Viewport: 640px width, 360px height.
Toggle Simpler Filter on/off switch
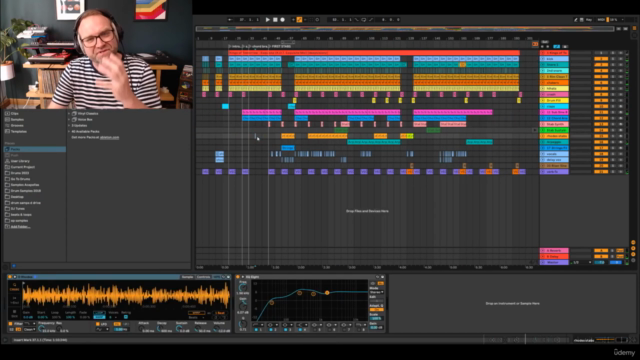coord(11,324)
